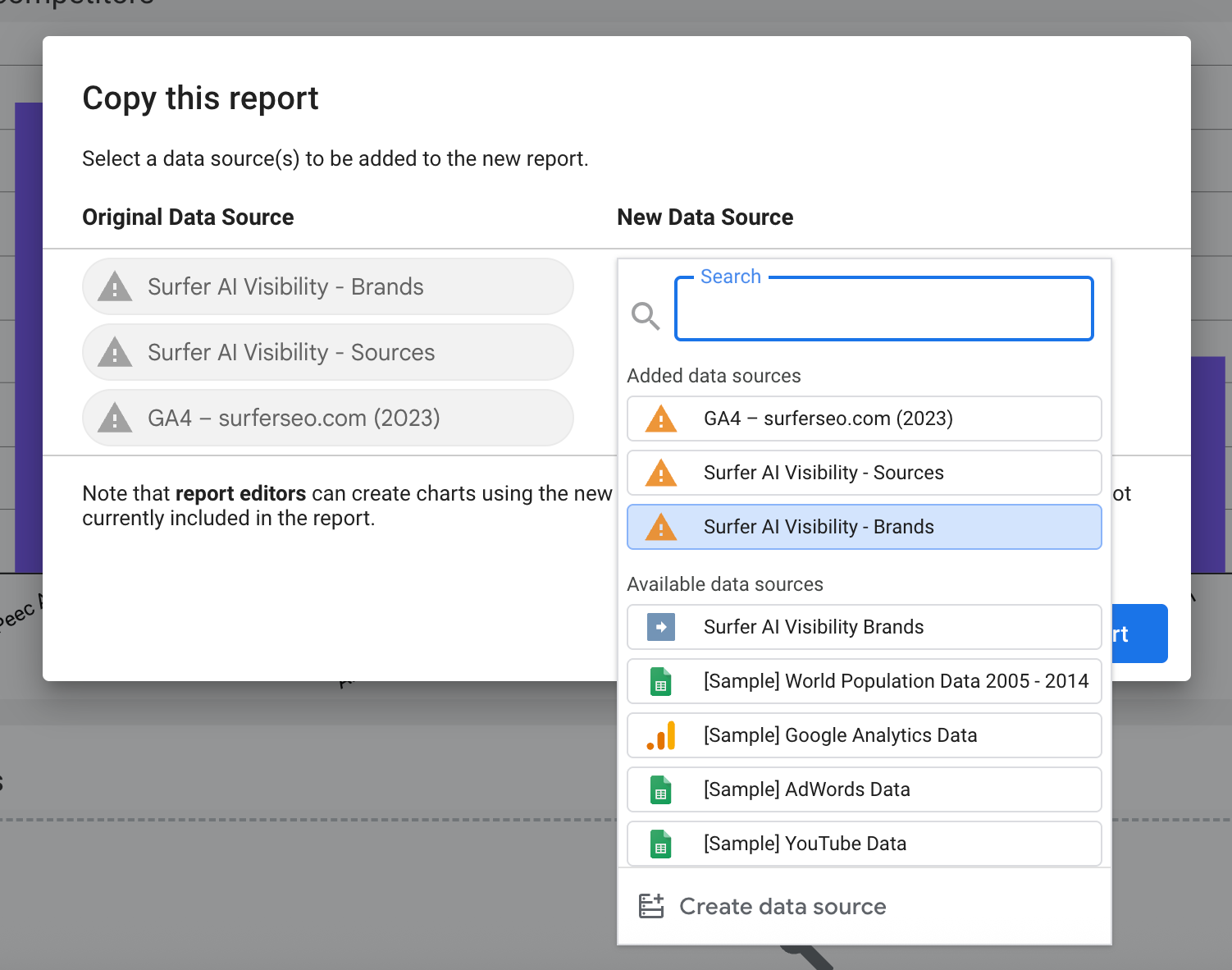
Task: Click warning icon beside GA4 added source
Action: tap(661, 419)
